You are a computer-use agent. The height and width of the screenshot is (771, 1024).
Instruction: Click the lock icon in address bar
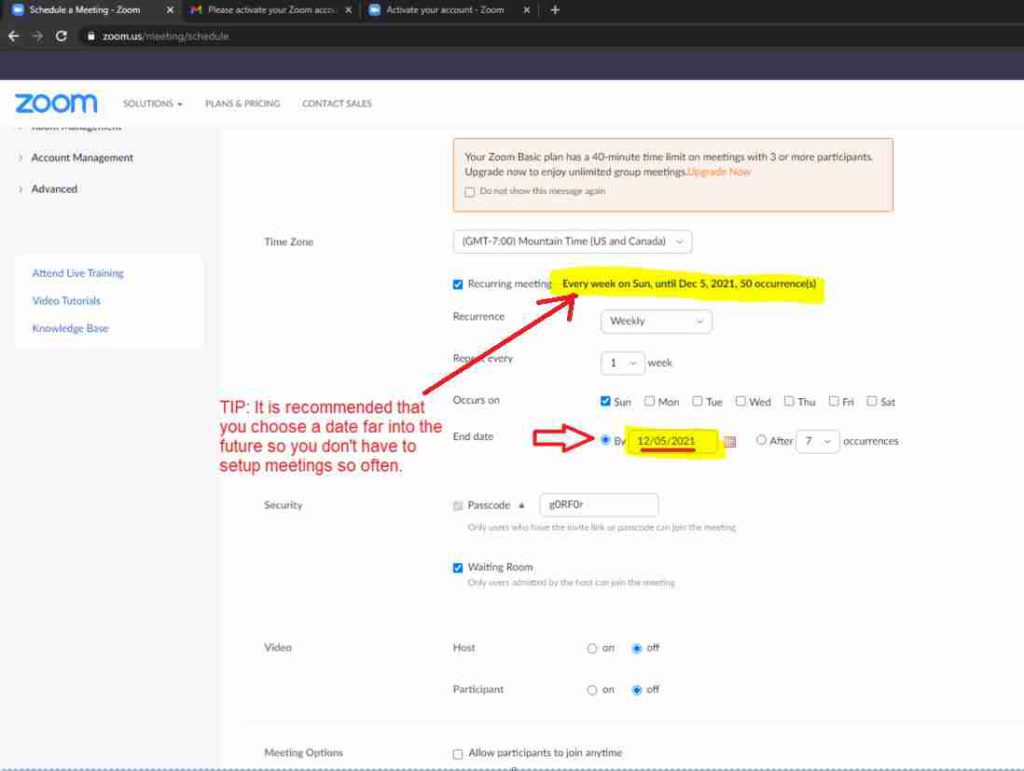[x=91, y=36]
